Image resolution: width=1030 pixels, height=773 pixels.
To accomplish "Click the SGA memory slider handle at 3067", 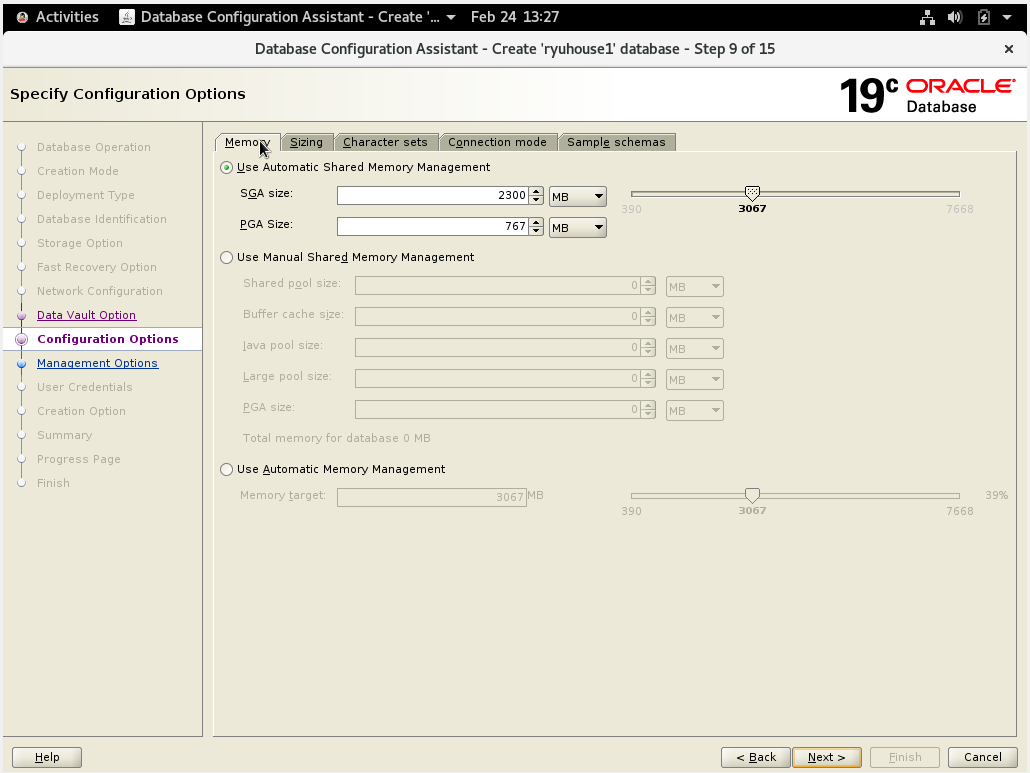I will point(752,193).
